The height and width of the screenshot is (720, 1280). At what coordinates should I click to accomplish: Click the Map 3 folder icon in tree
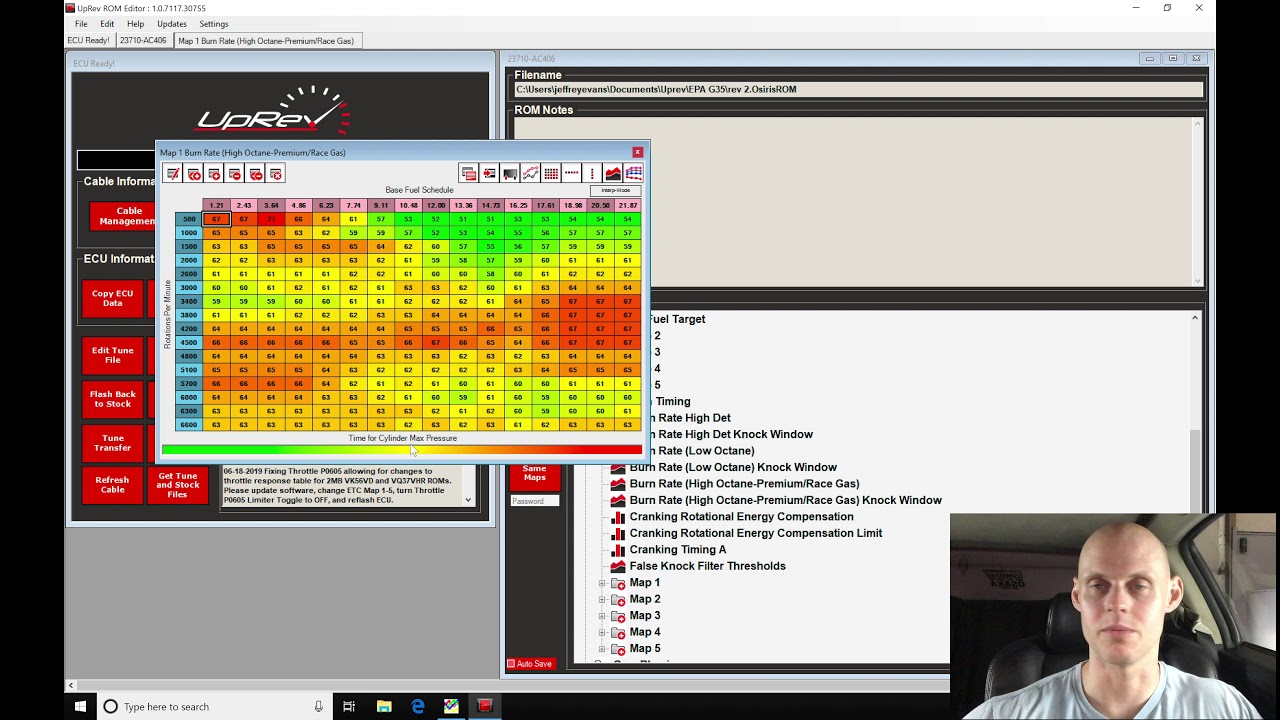pos(618,616)
